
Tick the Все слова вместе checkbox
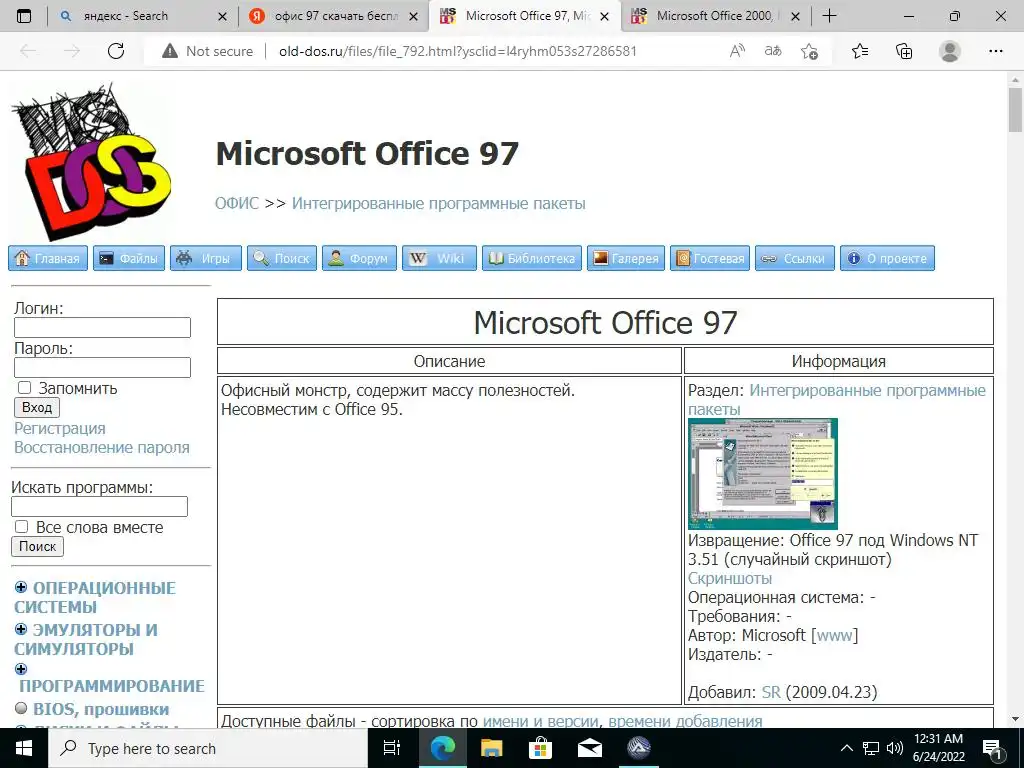click(22, 526)
